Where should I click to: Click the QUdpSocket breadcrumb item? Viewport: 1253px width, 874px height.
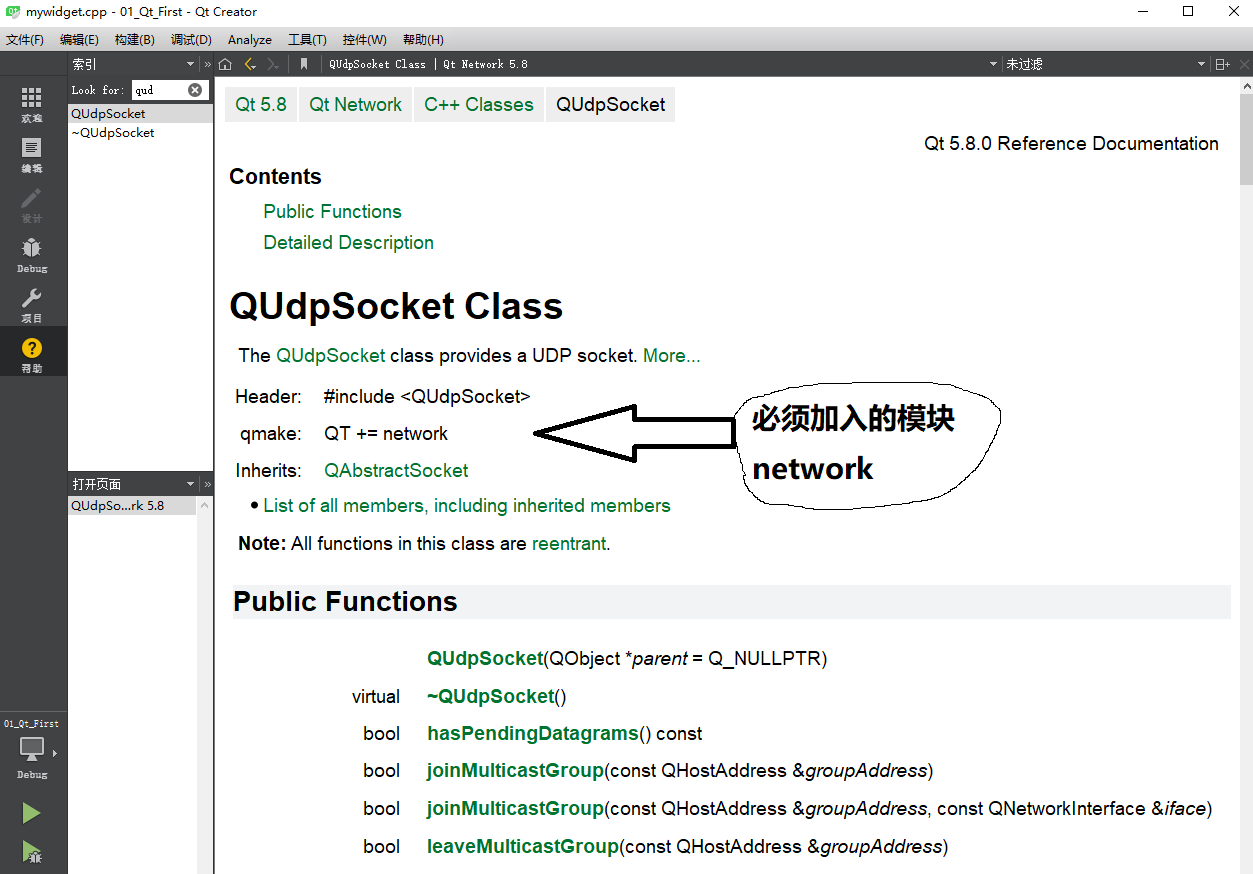tap(610, 105)
